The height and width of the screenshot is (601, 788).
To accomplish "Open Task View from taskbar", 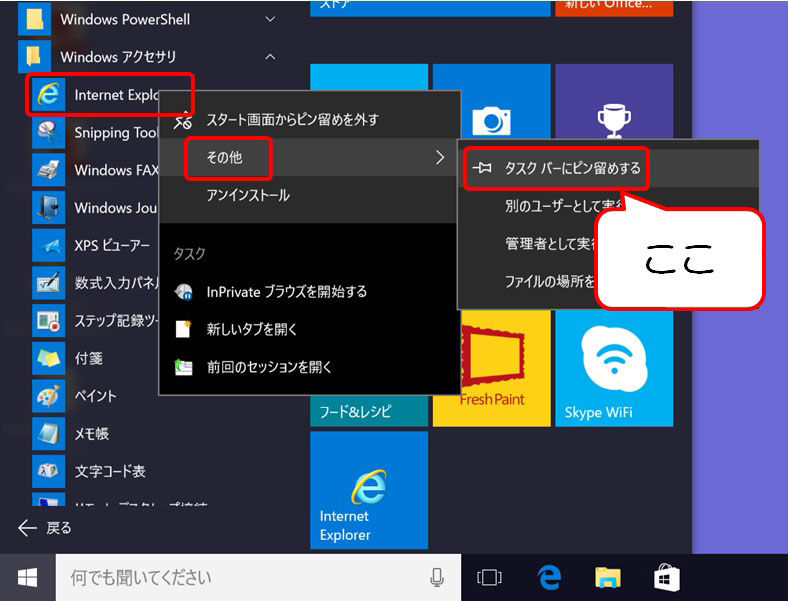I will coord(489,577).
